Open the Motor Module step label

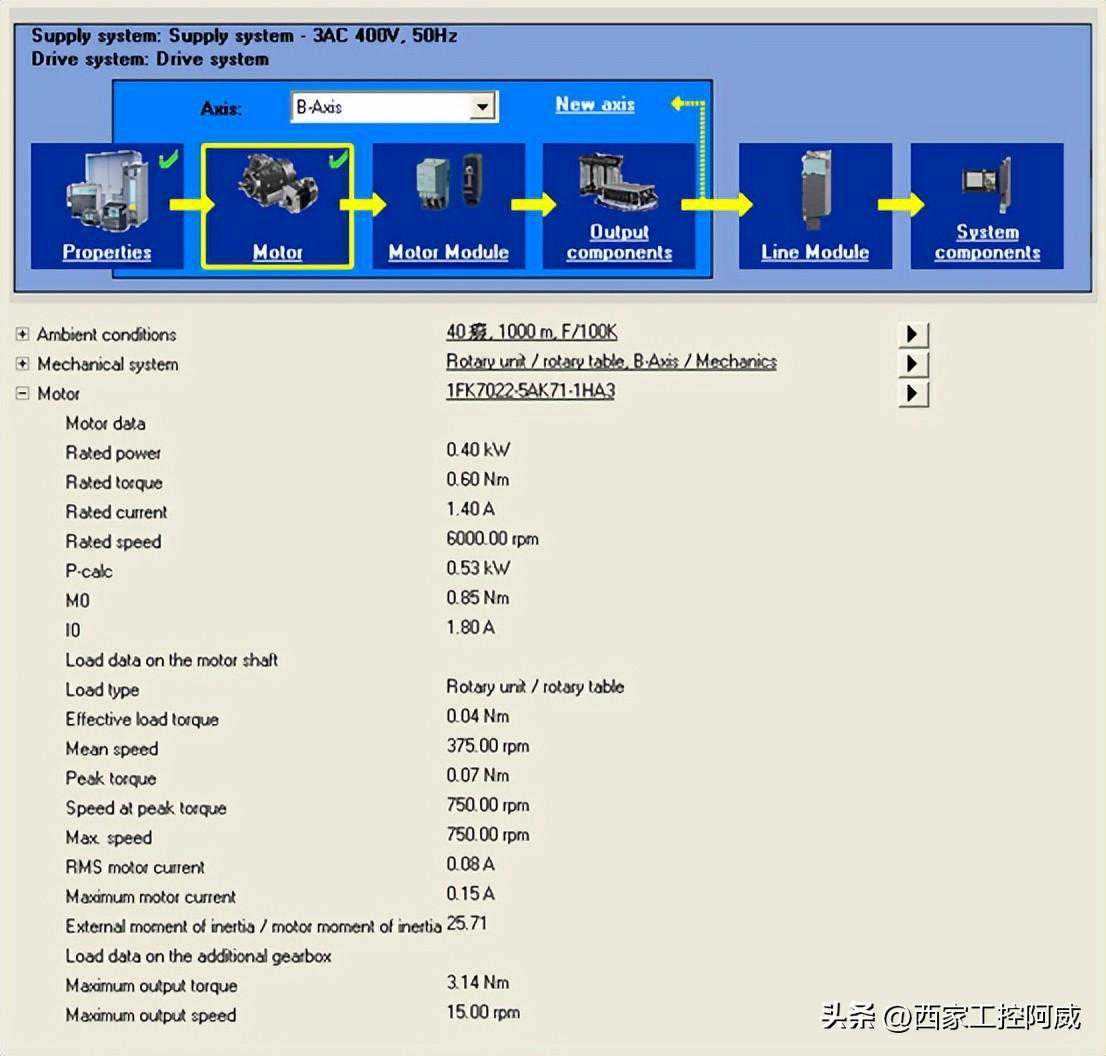point(448,253)
